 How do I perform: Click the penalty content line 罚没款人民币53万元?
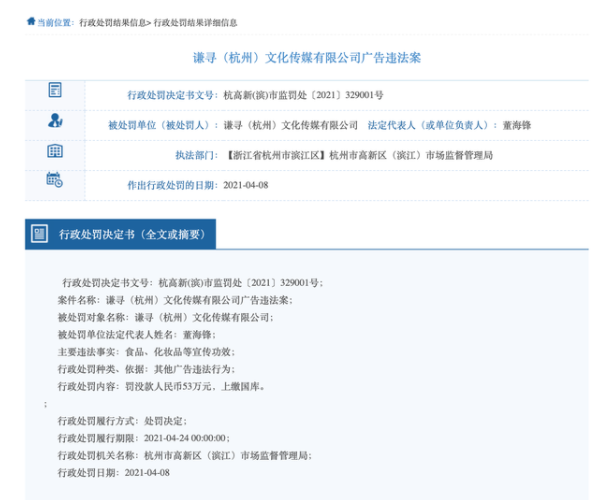(x=161, y=387)
